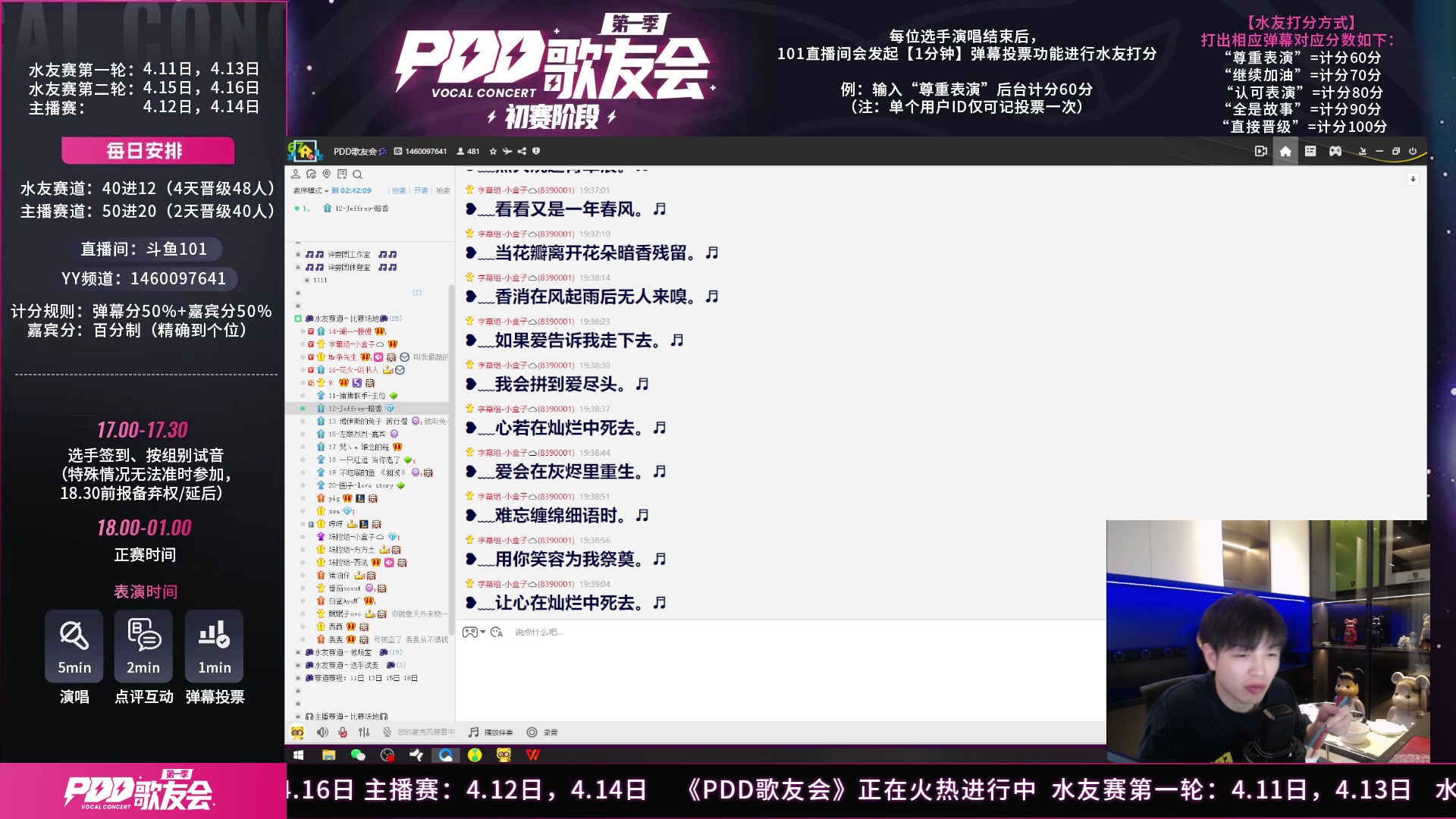1456x819 pixels.
Task: Select user pig in list
Action: pos(334,498)
